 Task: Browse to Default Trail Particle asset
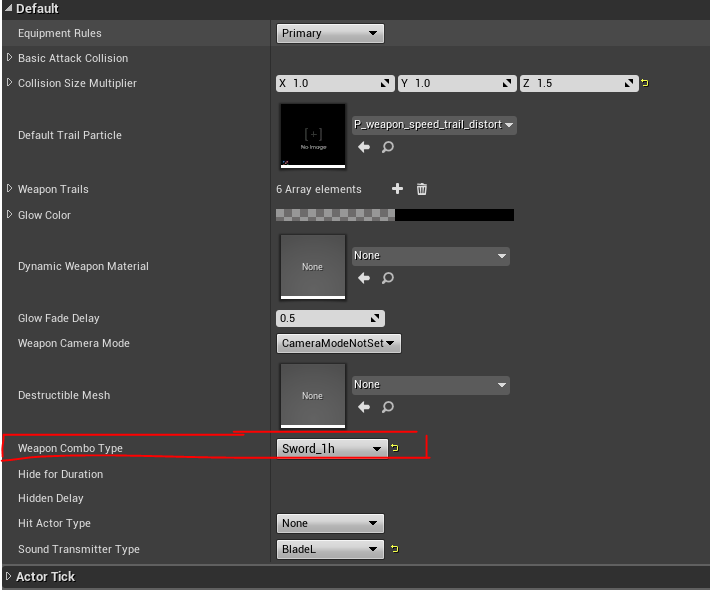[x=388, y=147]
